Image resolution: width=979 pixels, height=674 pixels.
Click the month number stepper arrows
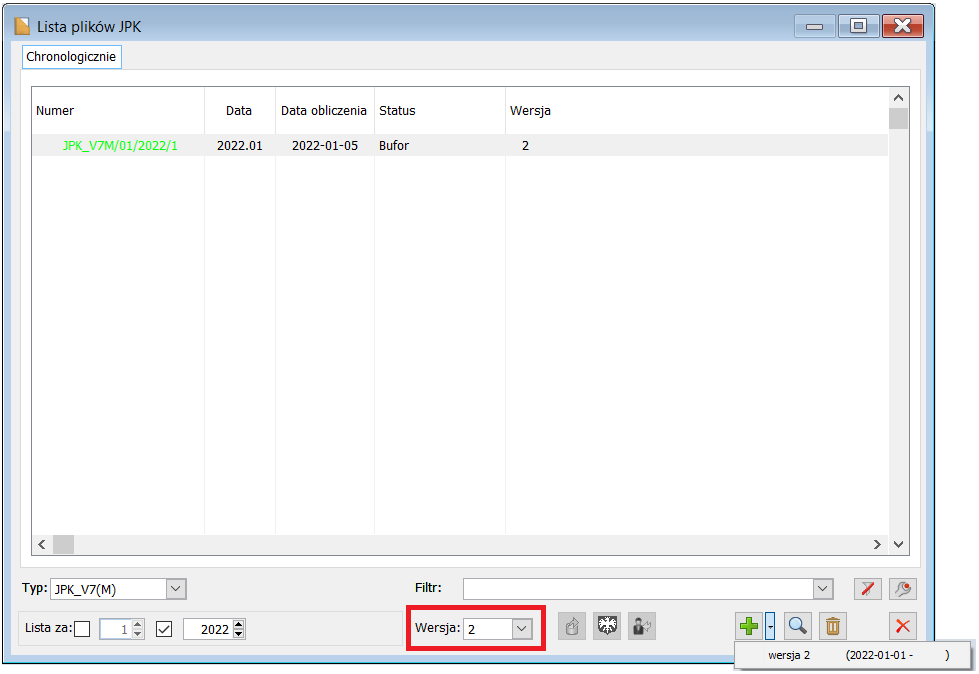138,629
